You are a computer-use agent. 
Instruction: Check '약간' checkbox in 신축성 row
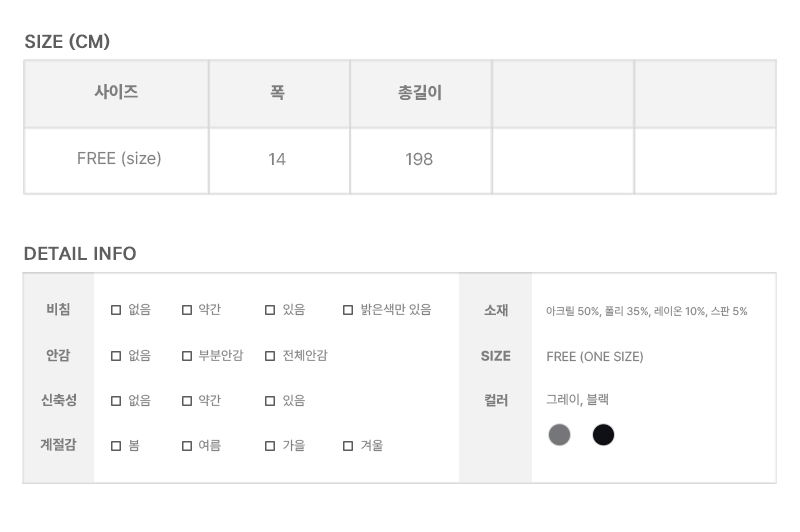coord(187,400)
